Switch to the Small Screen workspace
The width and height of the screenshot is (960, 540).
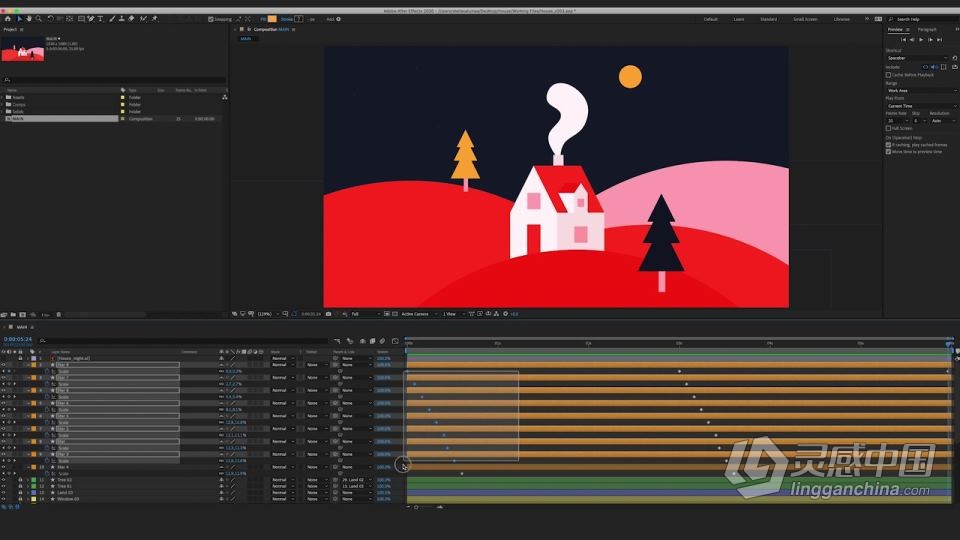coord(805,19)
